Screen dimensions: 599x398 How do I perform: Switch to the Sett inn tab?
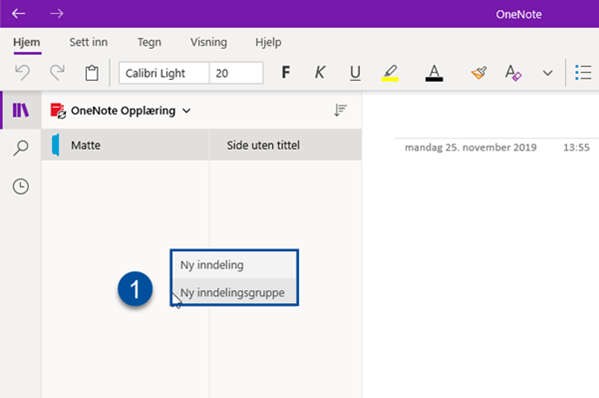coord(88,42)
